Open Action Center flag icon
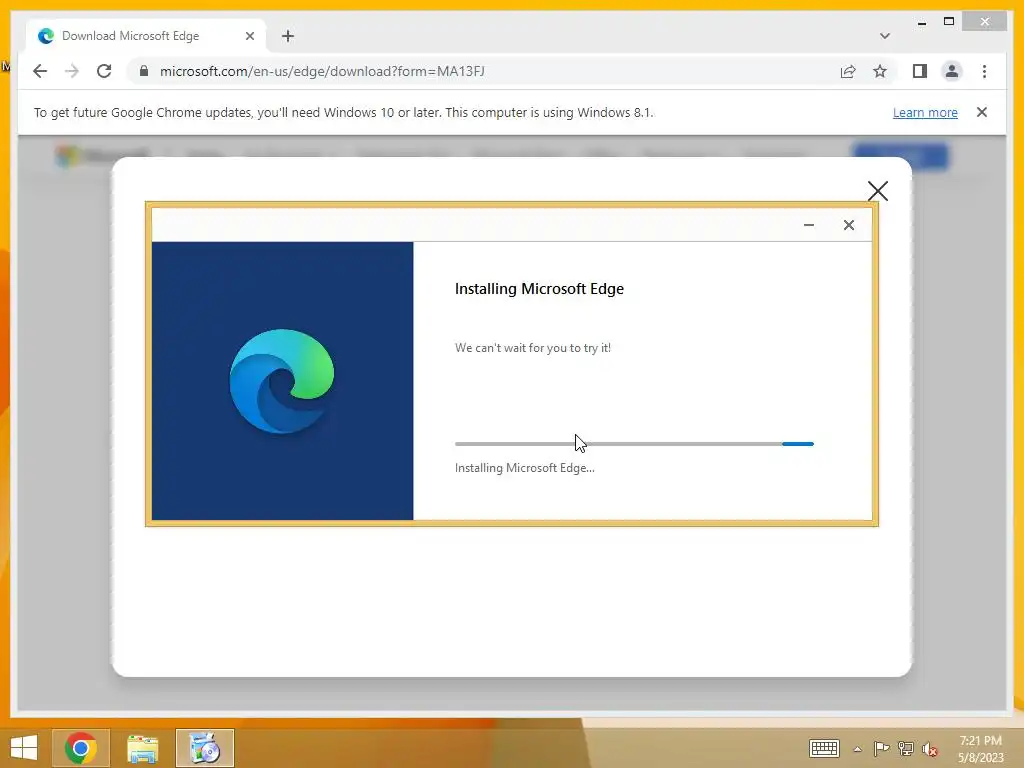This screenshot has width=1024, height=768. pyautogui.click(x=881, y=748)
